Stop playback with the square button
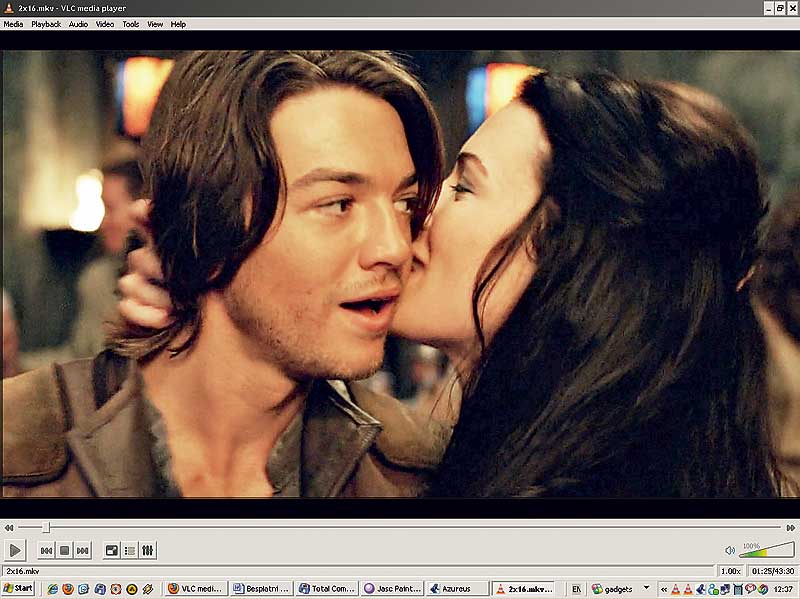This screenshot has width=800, height=599. pyautogui.click(x=64, y=551)
